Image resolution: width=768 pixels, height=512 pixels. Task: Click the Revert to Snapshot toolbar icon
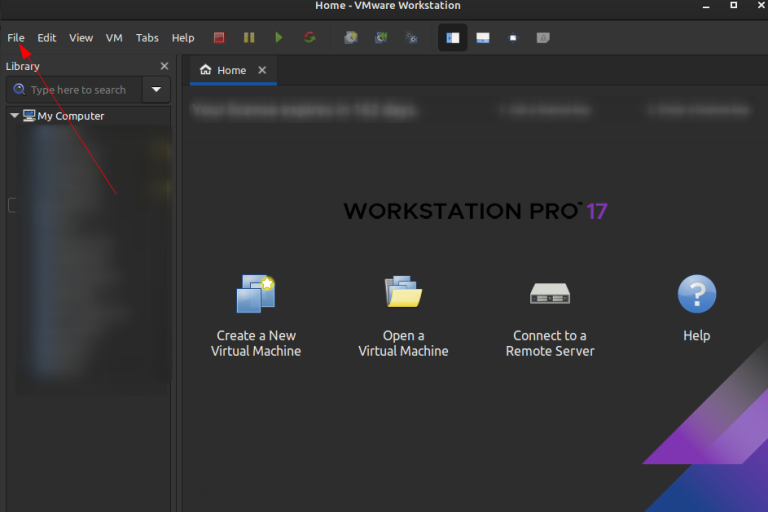pos(381,38)
